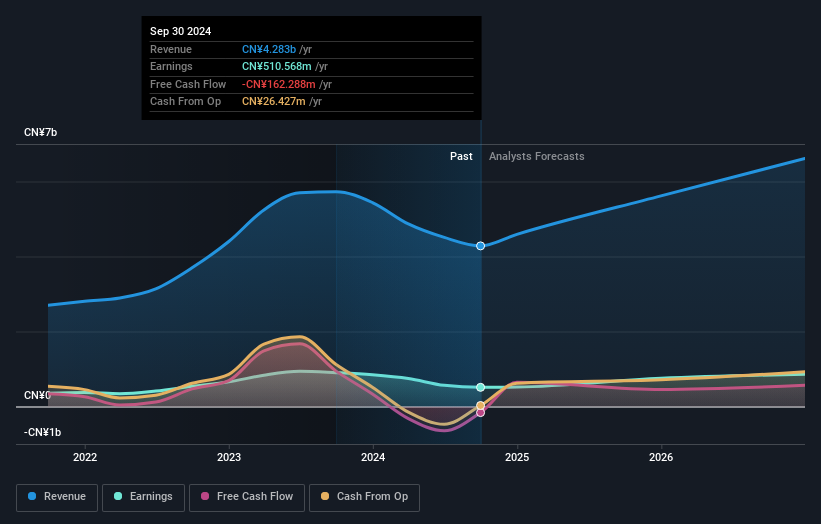Select the blue Revenue data point marker
Image resolution: width=821 pixels, height=524 pixels.
pyautogui.click(x=480, y=246)
